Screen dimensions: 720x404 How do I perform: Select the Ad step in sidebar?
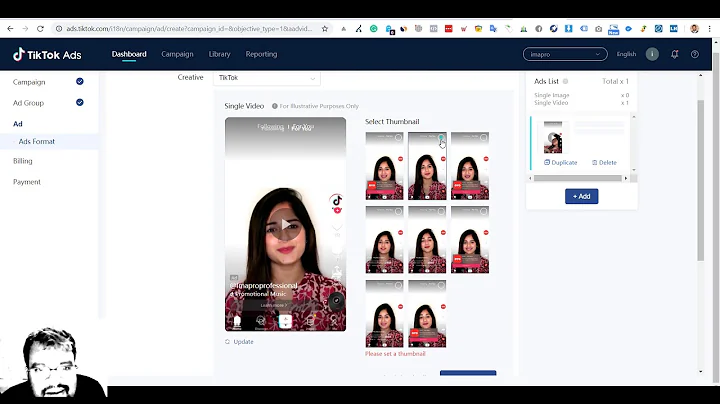[18, 124]
